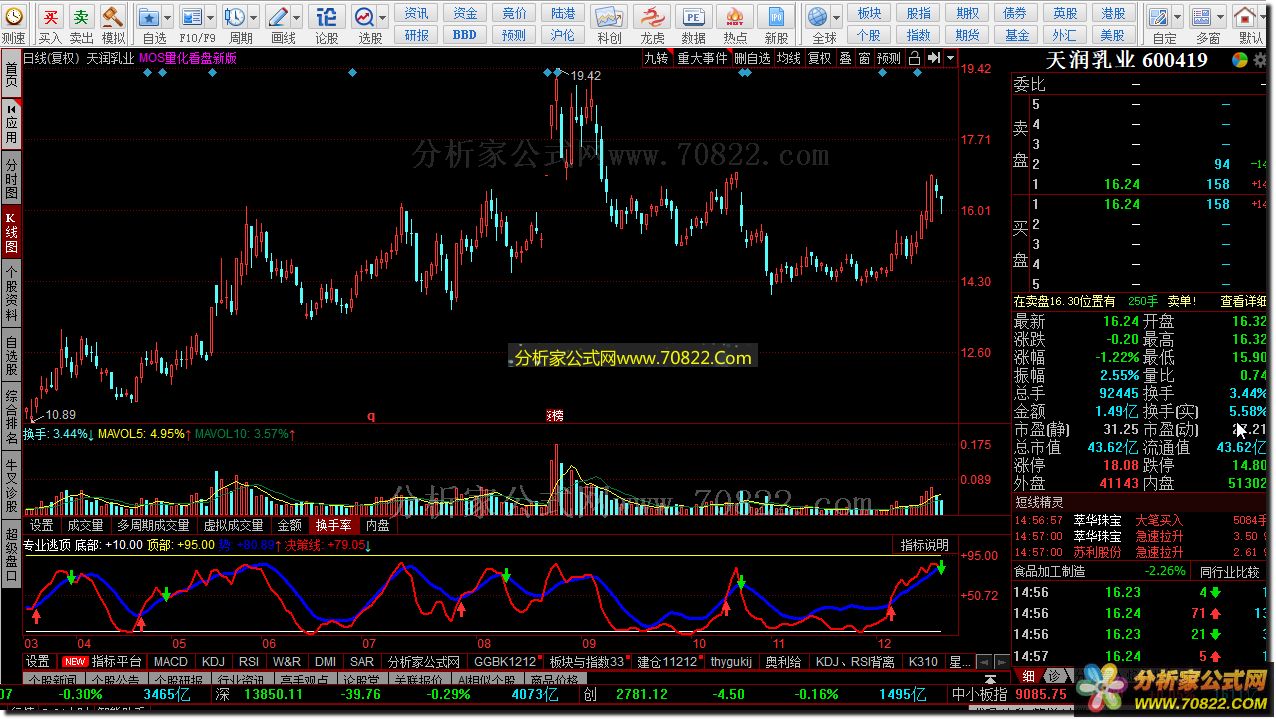
Task: Expand the 自选 dropdown arrow
Action: coord(167,17)
